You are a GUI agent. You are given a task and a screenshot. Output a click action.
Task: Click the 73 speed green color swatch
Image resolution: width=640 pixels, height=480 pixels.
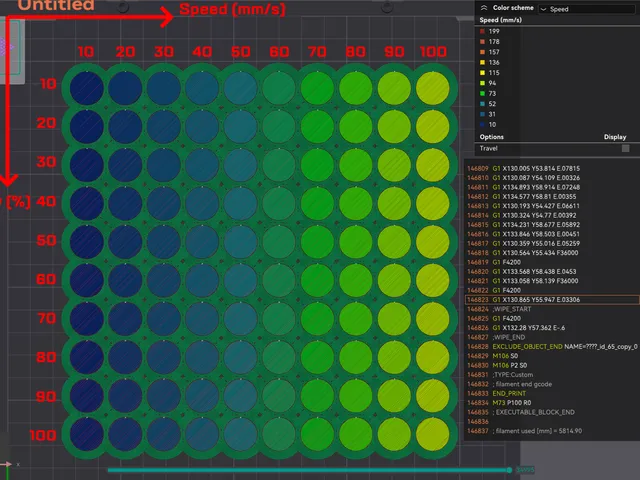482,93
